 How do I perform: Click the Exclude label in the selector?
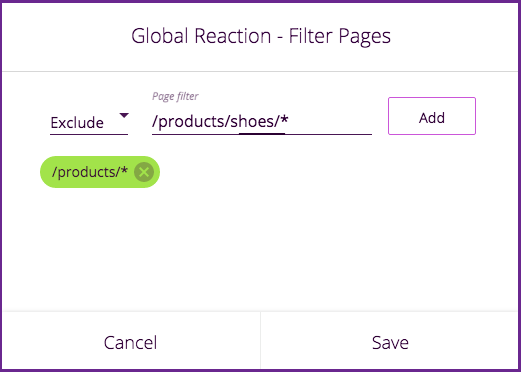[77, 123]
